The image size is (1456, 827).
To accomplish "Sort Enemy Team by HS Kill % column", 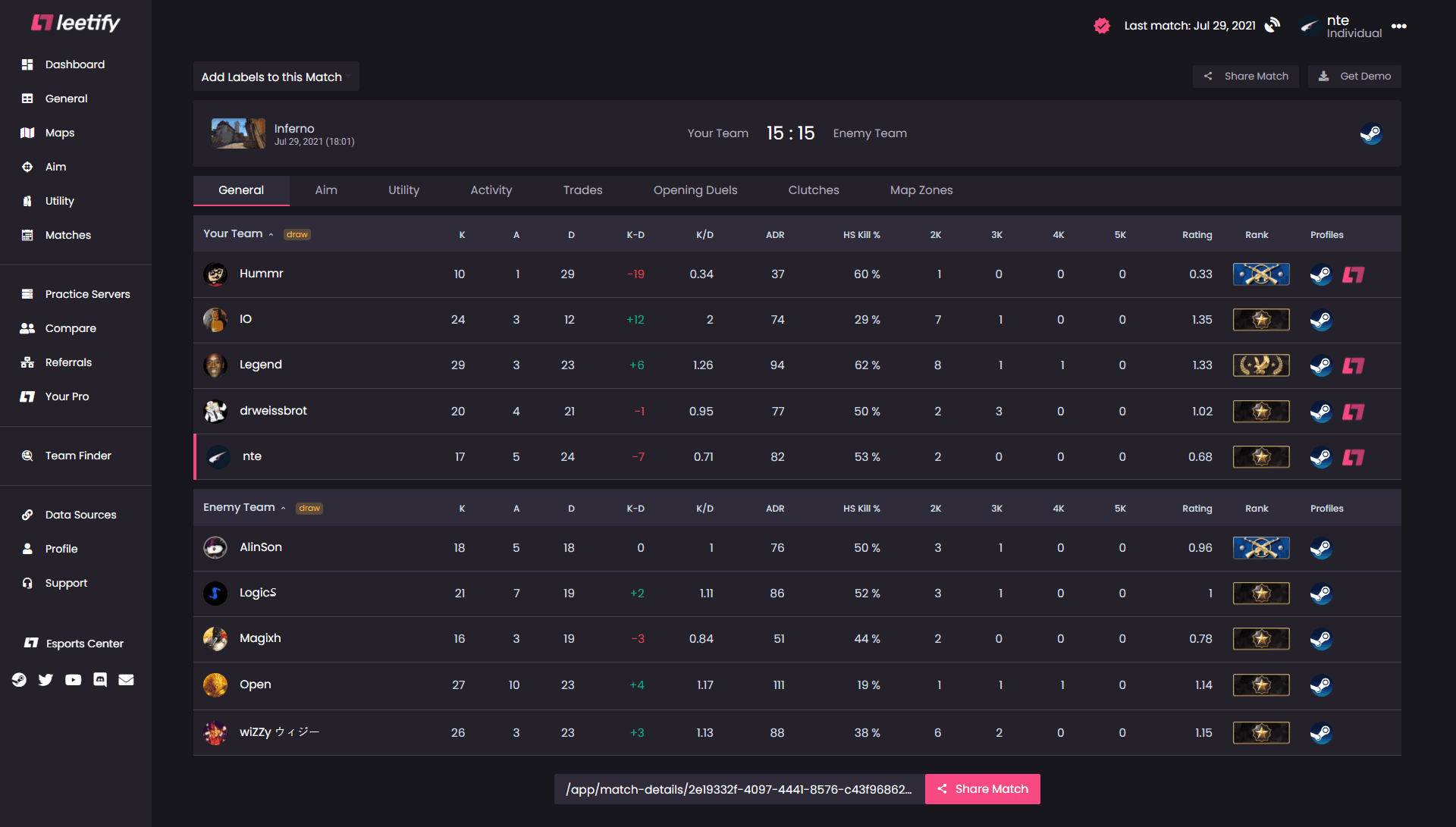I will tap(861, 509).
